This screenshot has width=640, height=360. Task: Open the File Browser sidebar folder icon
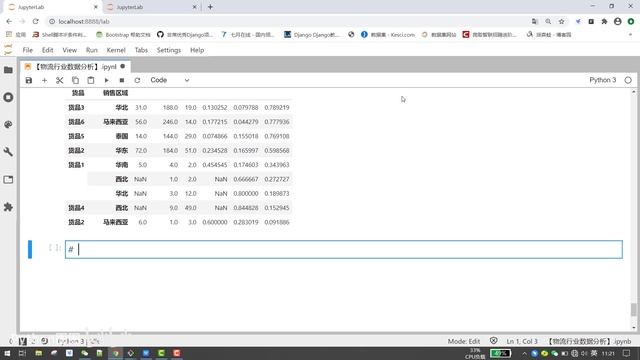pos(8,70)
